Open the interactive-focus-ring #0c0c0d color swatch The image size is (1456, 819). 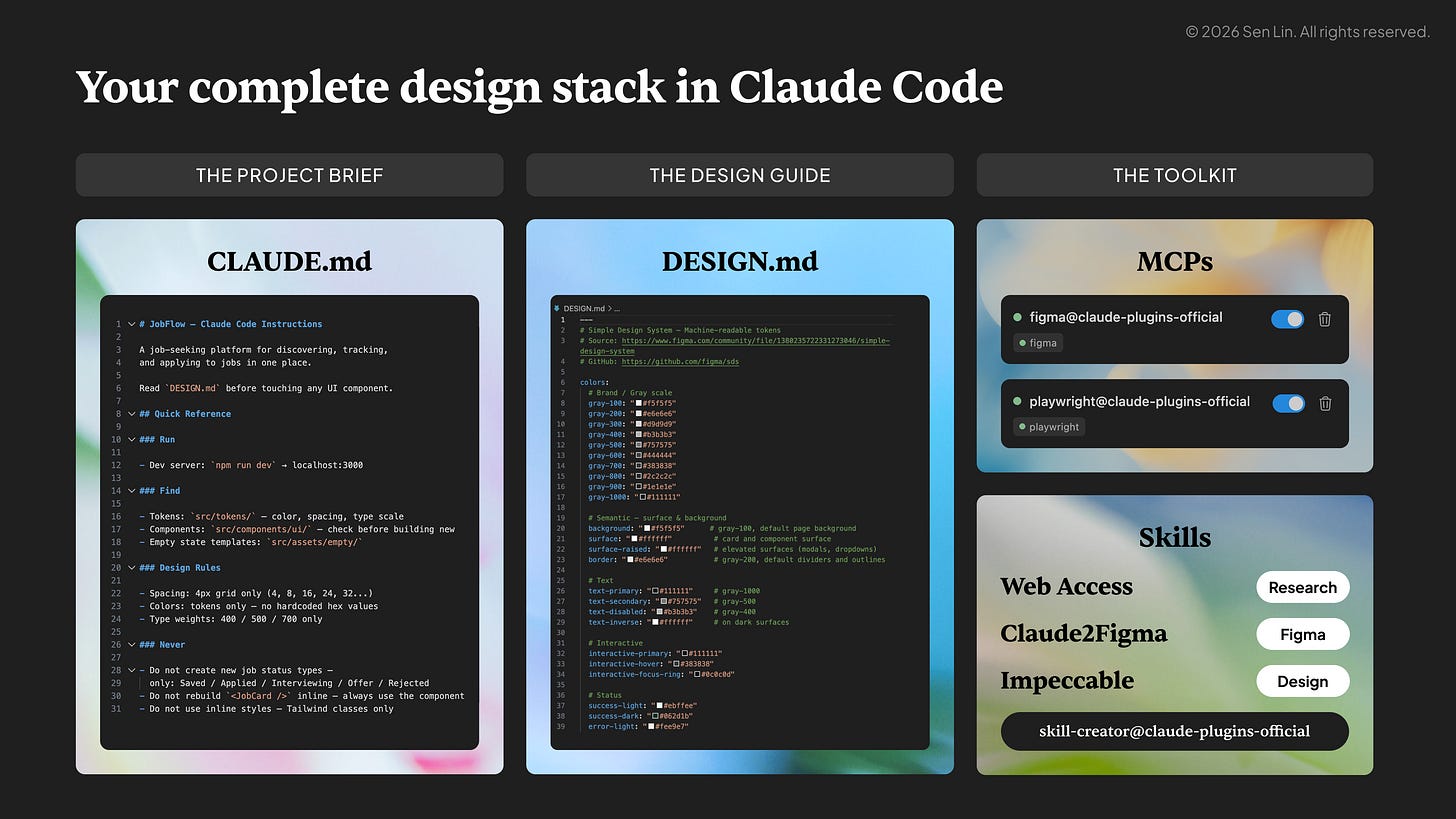tap(698, 674)
